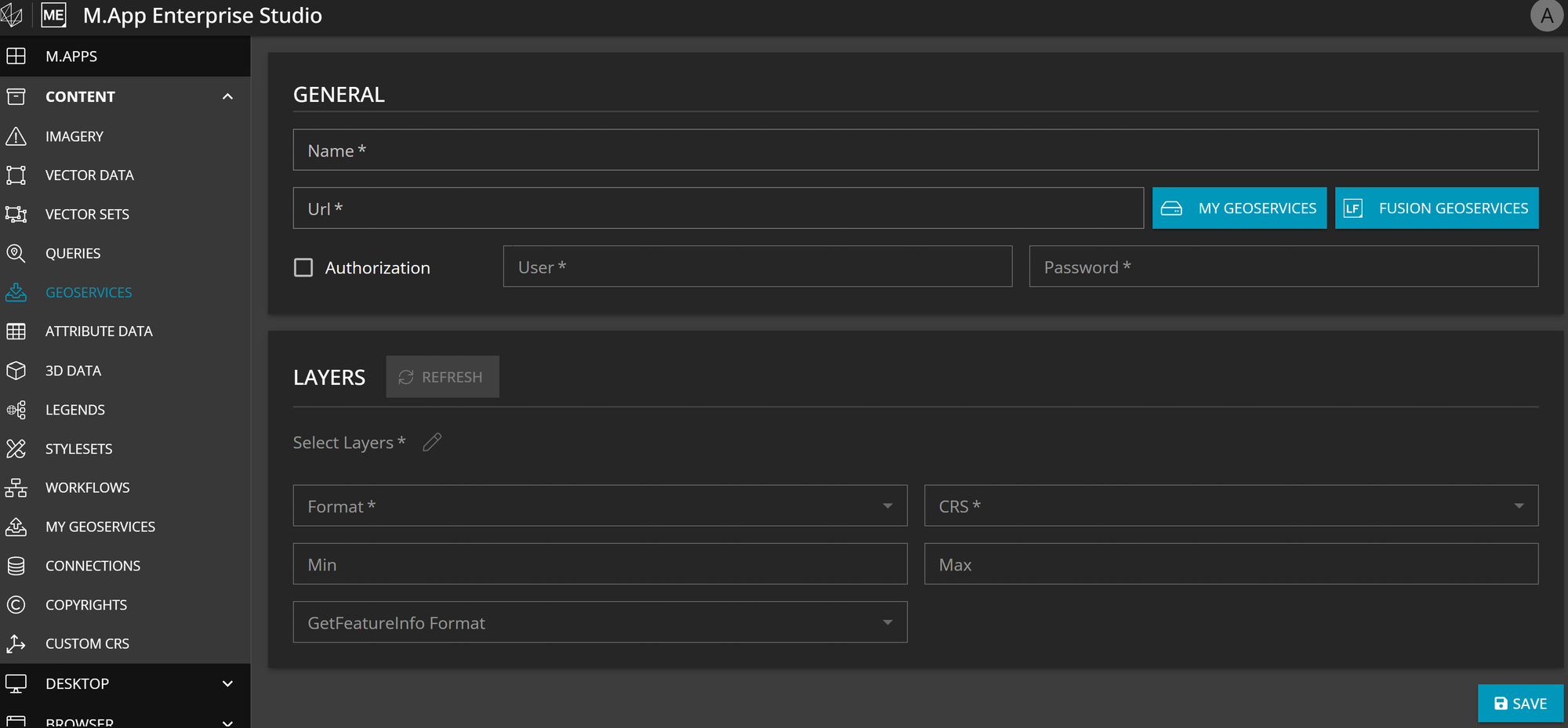Screen dimensions: 1568x728
Task: Click the My Geoservices blue button
Action: click(x=1239, y=208)
